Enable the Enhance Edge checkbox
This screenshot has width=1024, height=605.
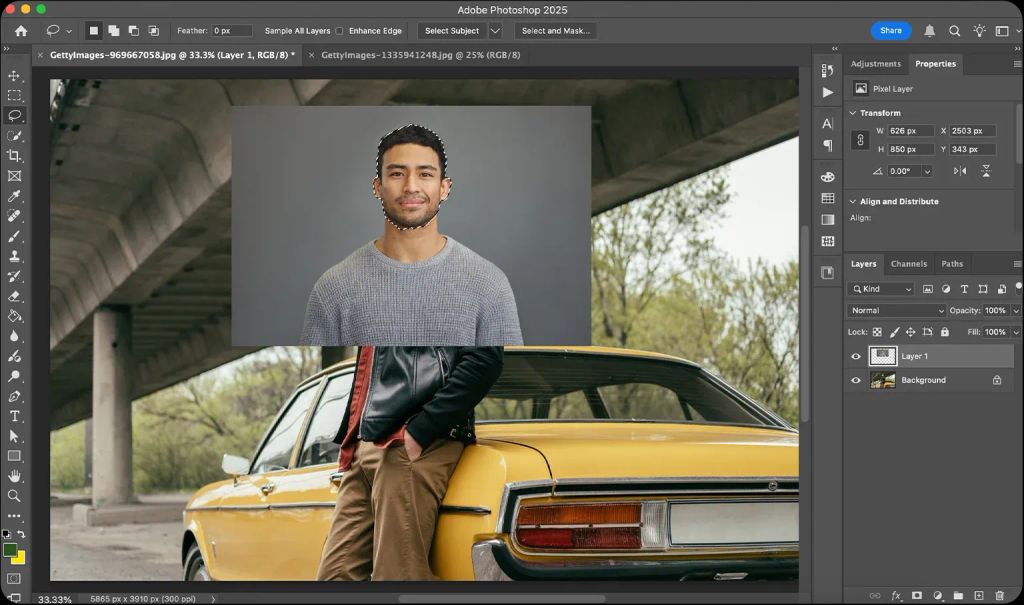(x=340, y=31)
